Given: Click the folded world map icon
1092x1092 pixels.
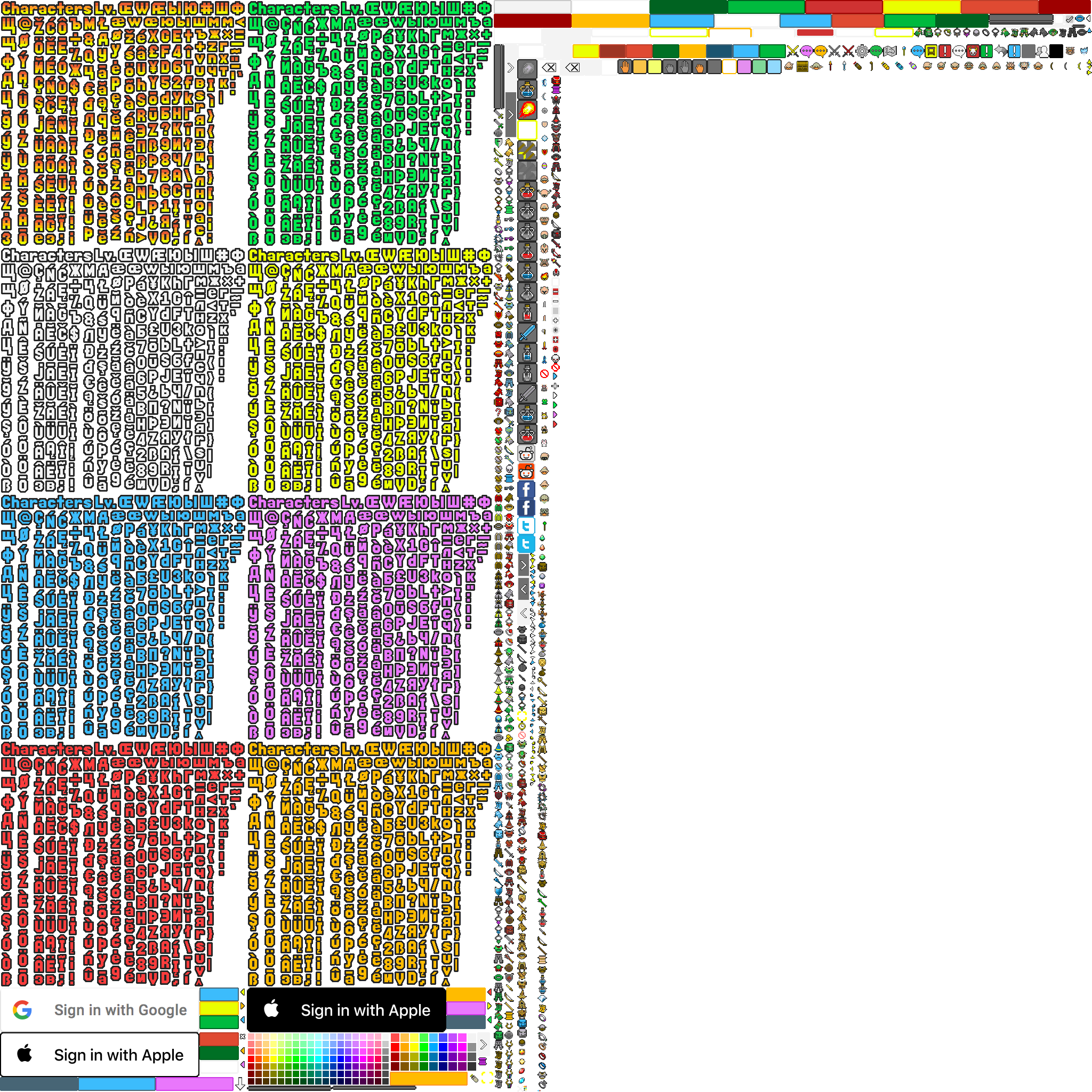Looking at the screenshot, I should tap(890, 51).
